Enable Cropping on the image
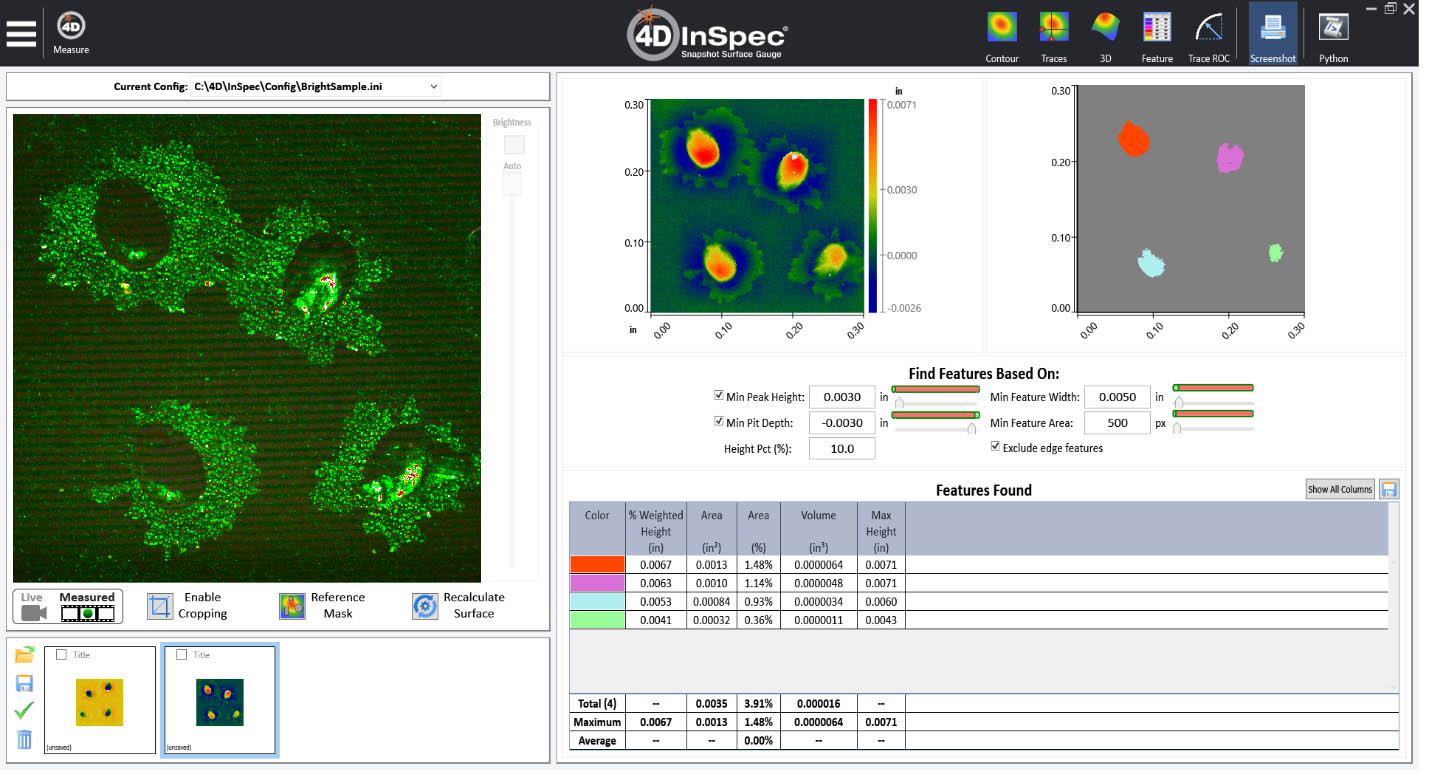The width and height of the screenshot is (1429, 780). click(160, 606)
